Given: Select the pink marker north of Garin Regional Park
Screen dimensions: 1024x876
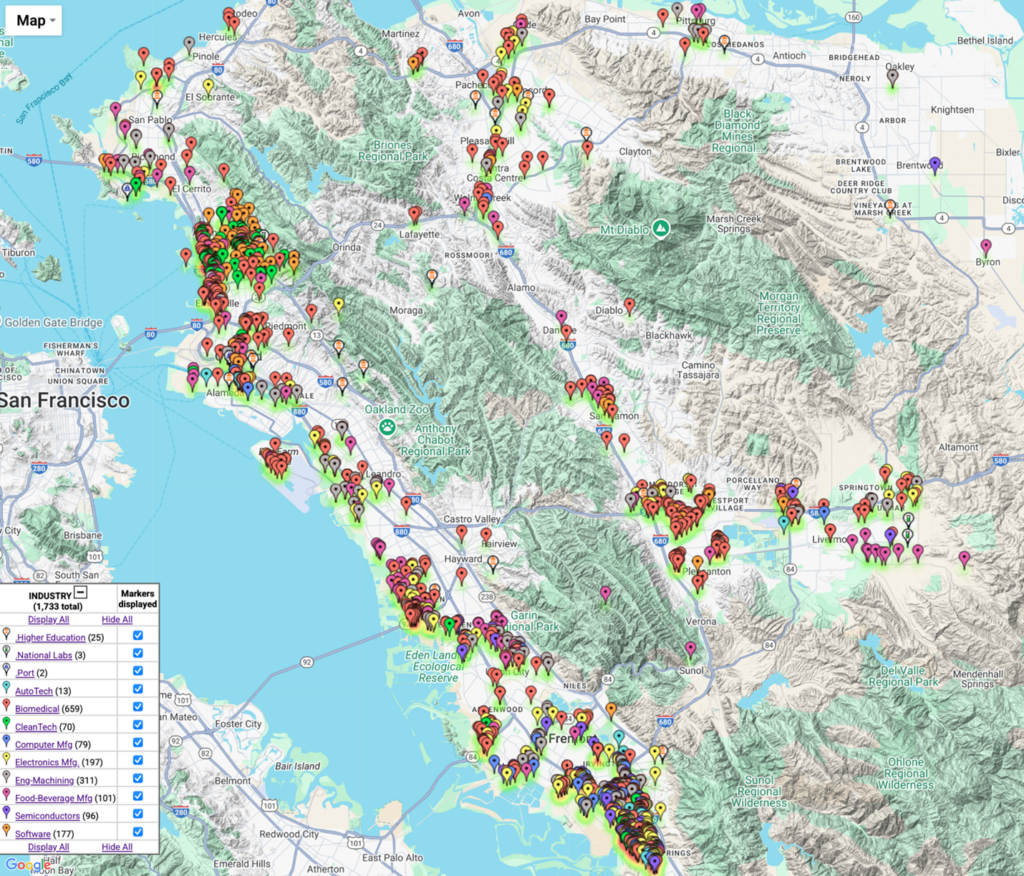Looking at the screenshot, I should tap(605, 594).
